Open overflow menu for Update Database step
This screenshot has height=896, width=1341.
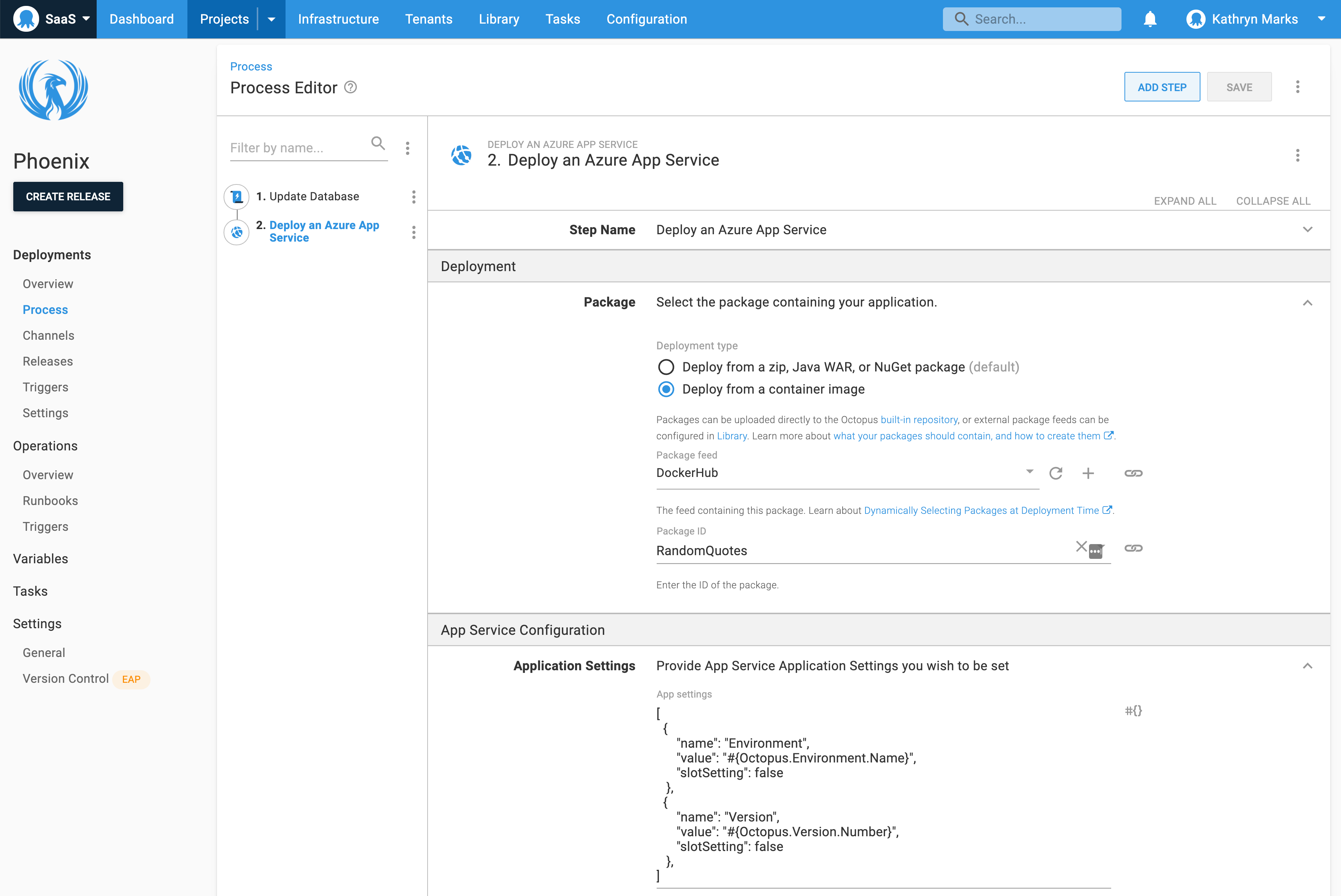pyautogui.click(x=414, y=197)
